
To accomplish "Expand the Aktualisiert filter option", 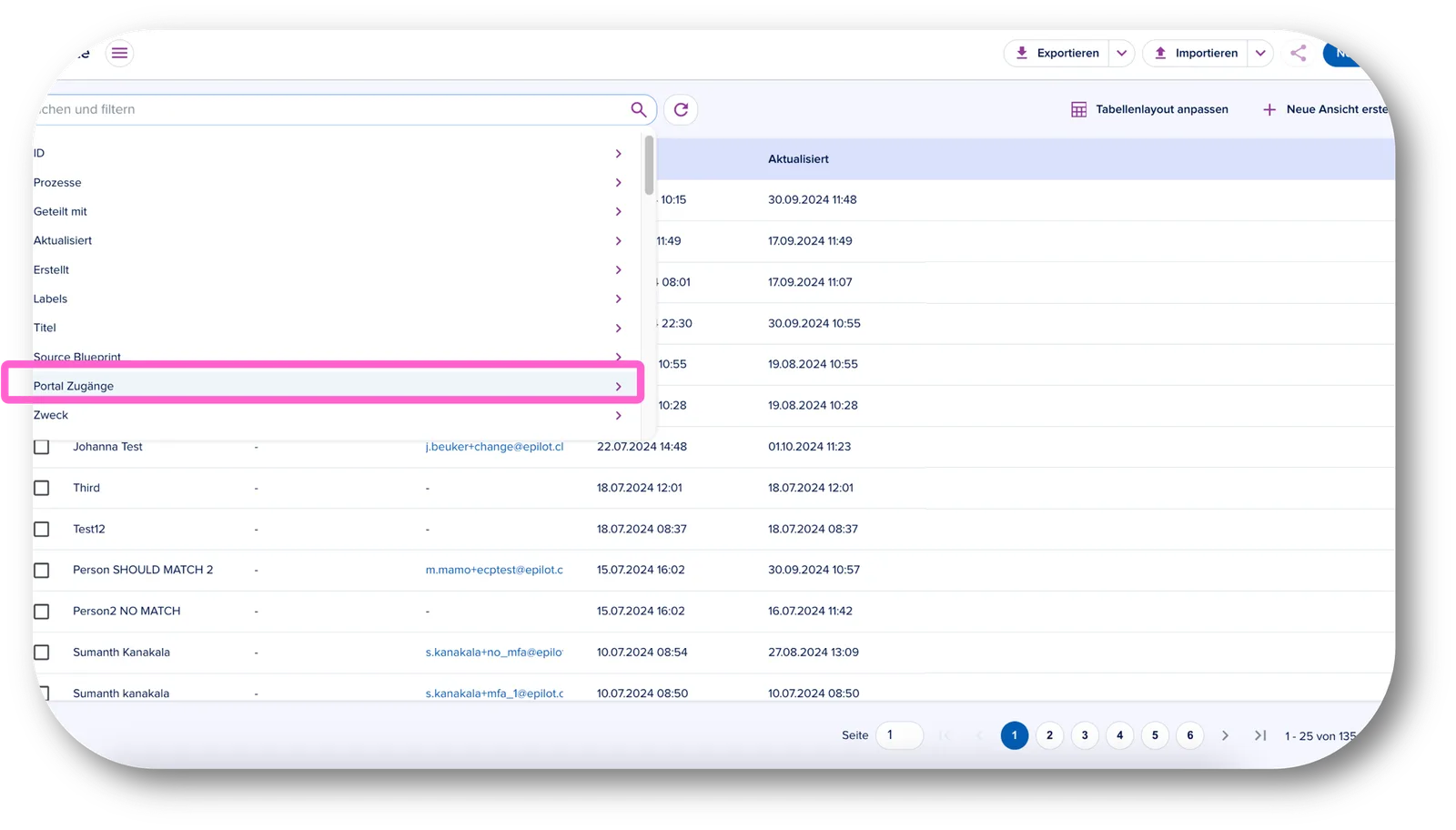I will tap(329, 240).
